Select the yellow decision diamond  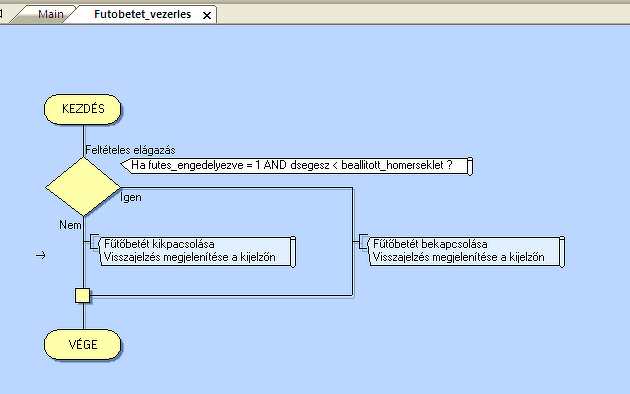[x=83, y=187]
